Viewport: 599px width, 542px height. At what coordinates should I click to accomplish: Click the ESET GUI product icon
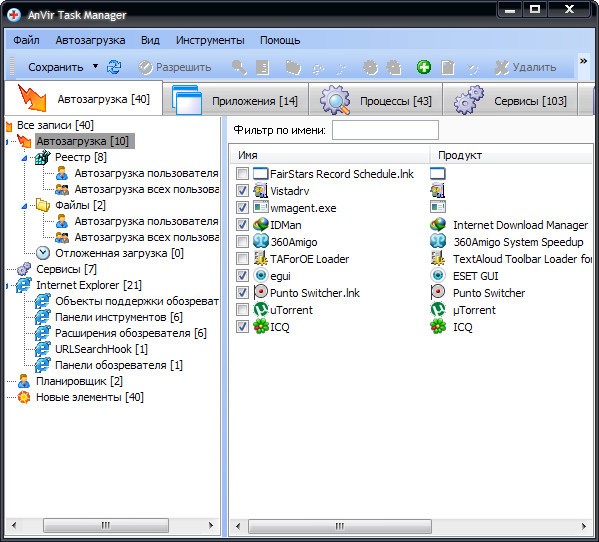(x=438, y=275)
